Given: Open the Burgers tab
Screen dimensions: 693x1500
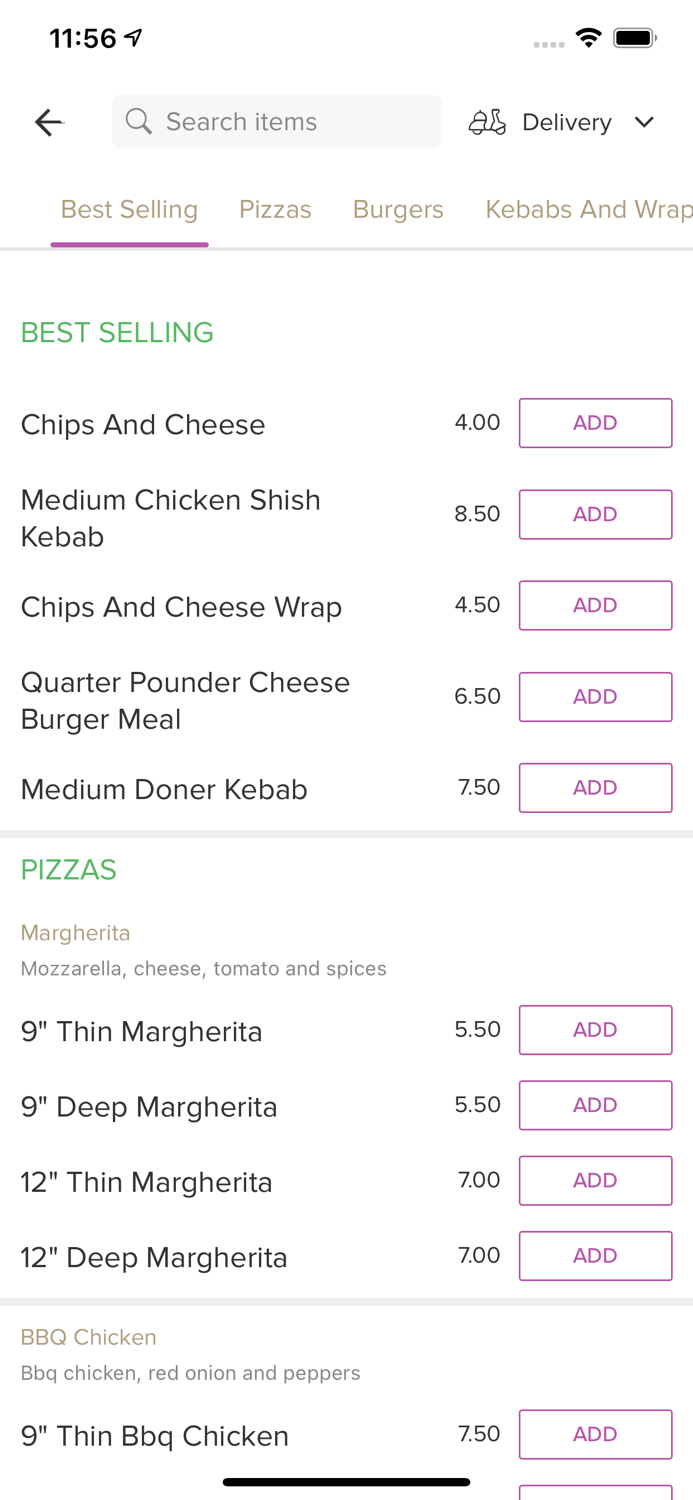Looking at the screenshot, I should click(x=398, y=209).
